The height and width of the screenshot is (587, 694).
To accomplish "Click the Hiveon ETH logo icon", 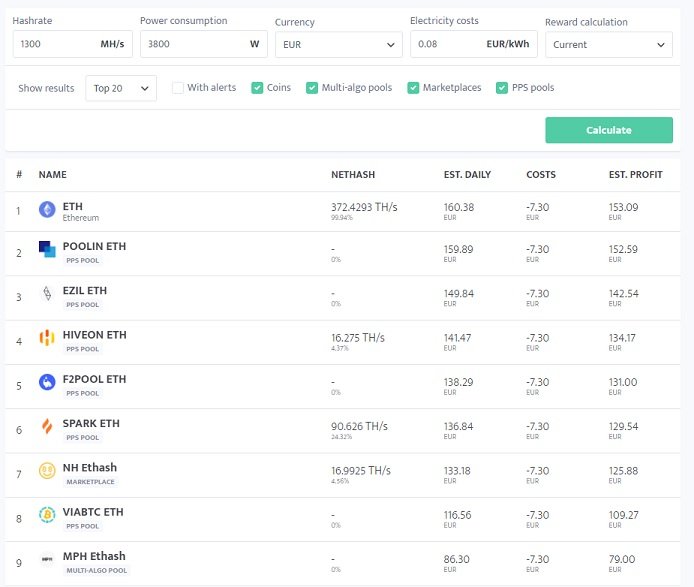I will click(47, 338).
